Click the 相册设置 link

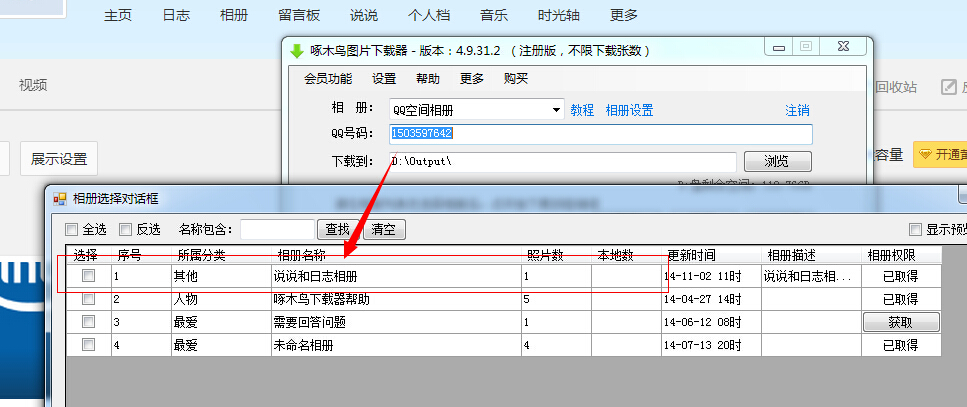coord(630,110)
